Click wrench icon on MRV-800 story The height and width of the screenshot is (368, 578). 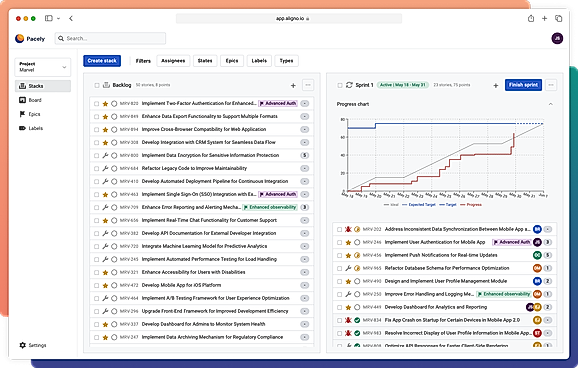(x=105, y=156)
